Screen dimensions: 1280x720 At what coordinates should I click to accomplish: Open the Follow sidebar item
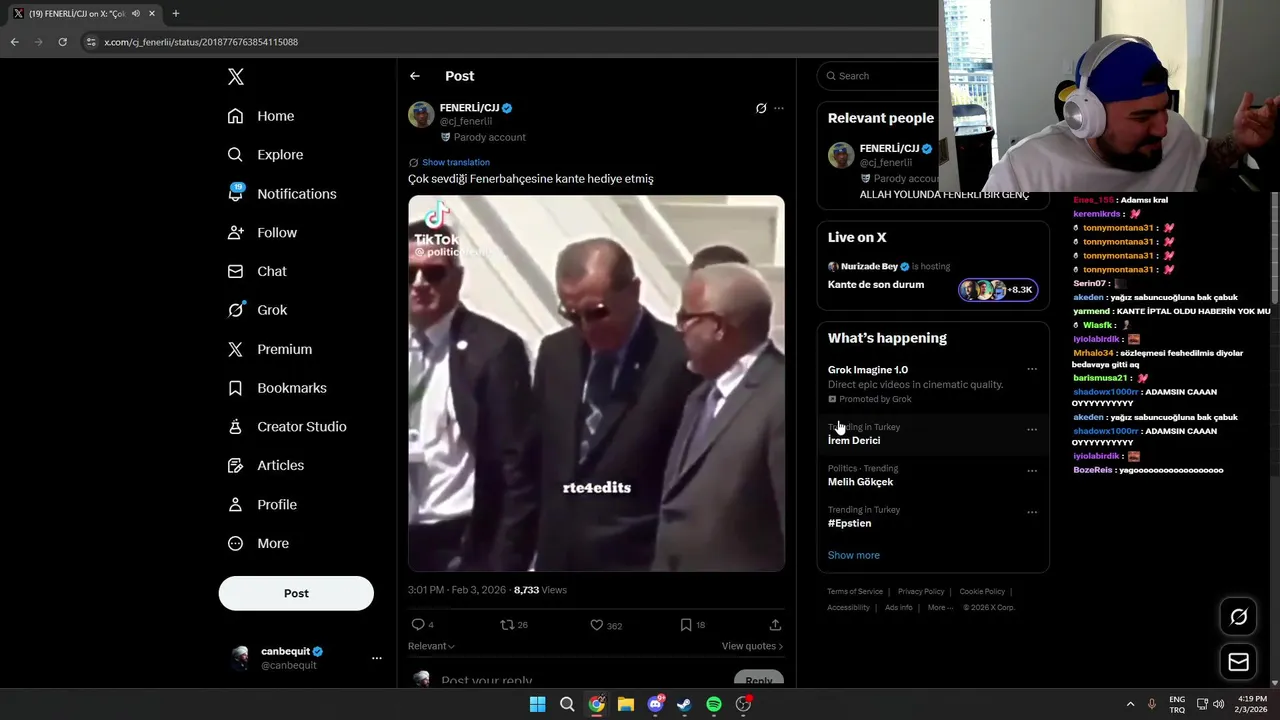tap(262, 233)
